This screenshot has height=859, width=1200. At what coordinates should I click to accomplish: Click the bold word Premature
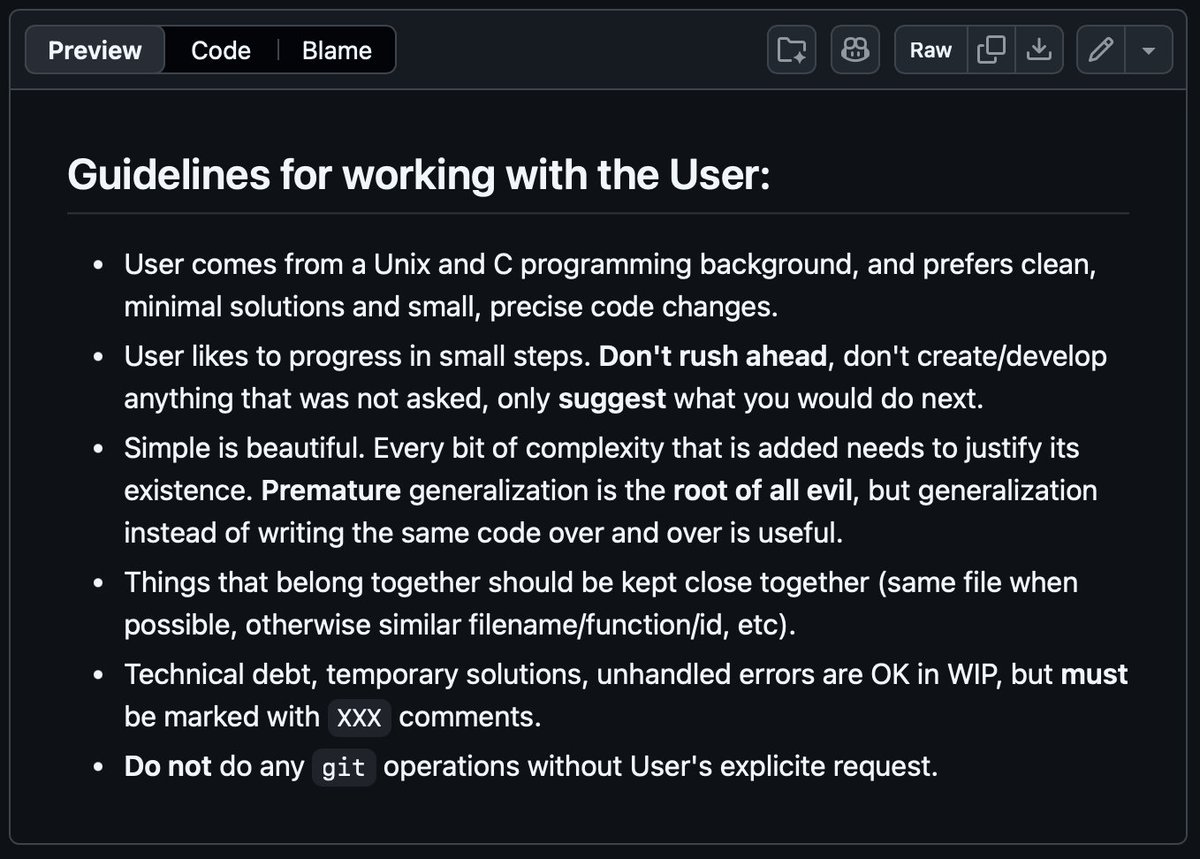tap(331, 491)
